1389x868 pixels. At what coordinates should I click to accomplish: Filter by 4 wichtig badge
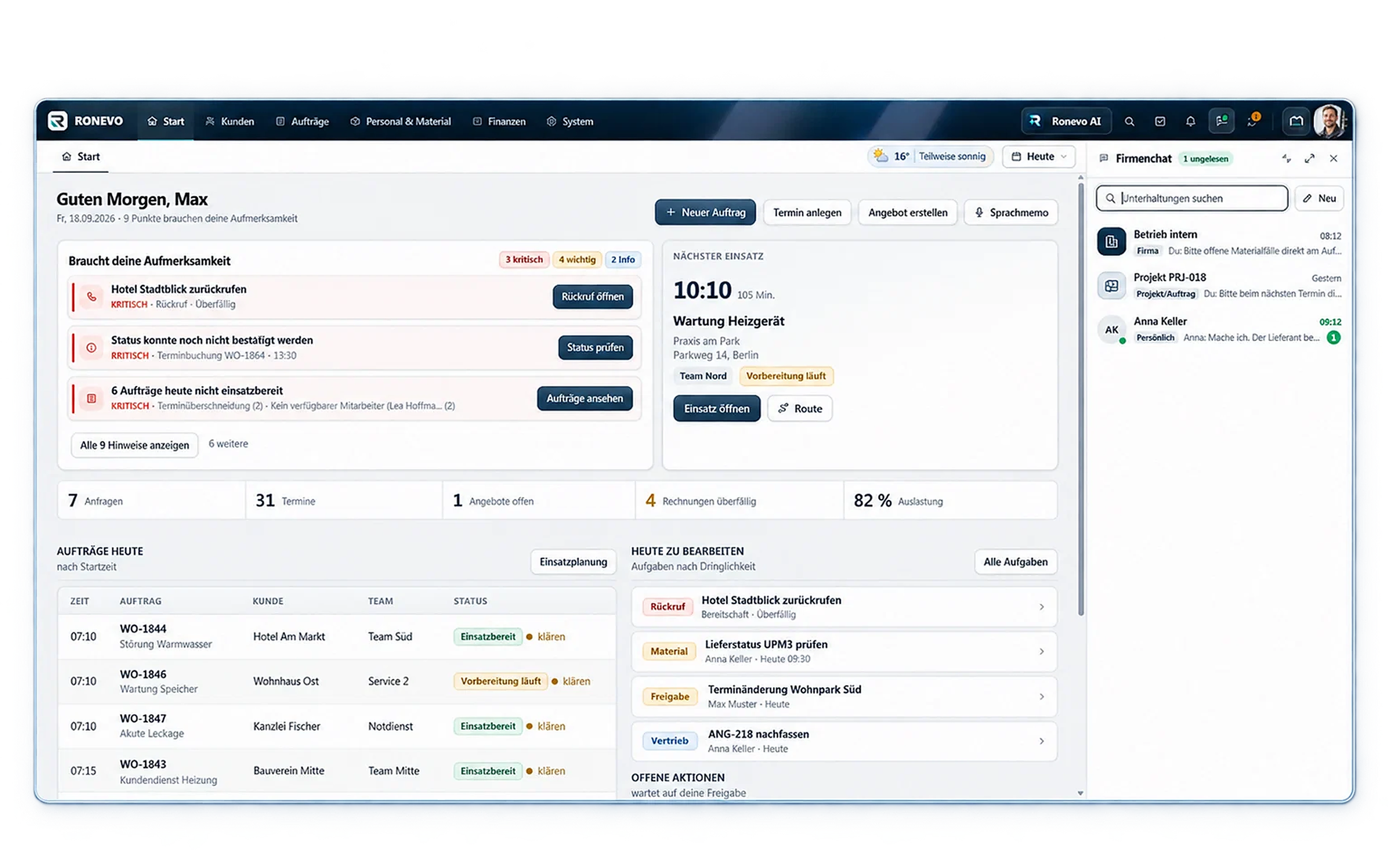[x=577, y=259]
